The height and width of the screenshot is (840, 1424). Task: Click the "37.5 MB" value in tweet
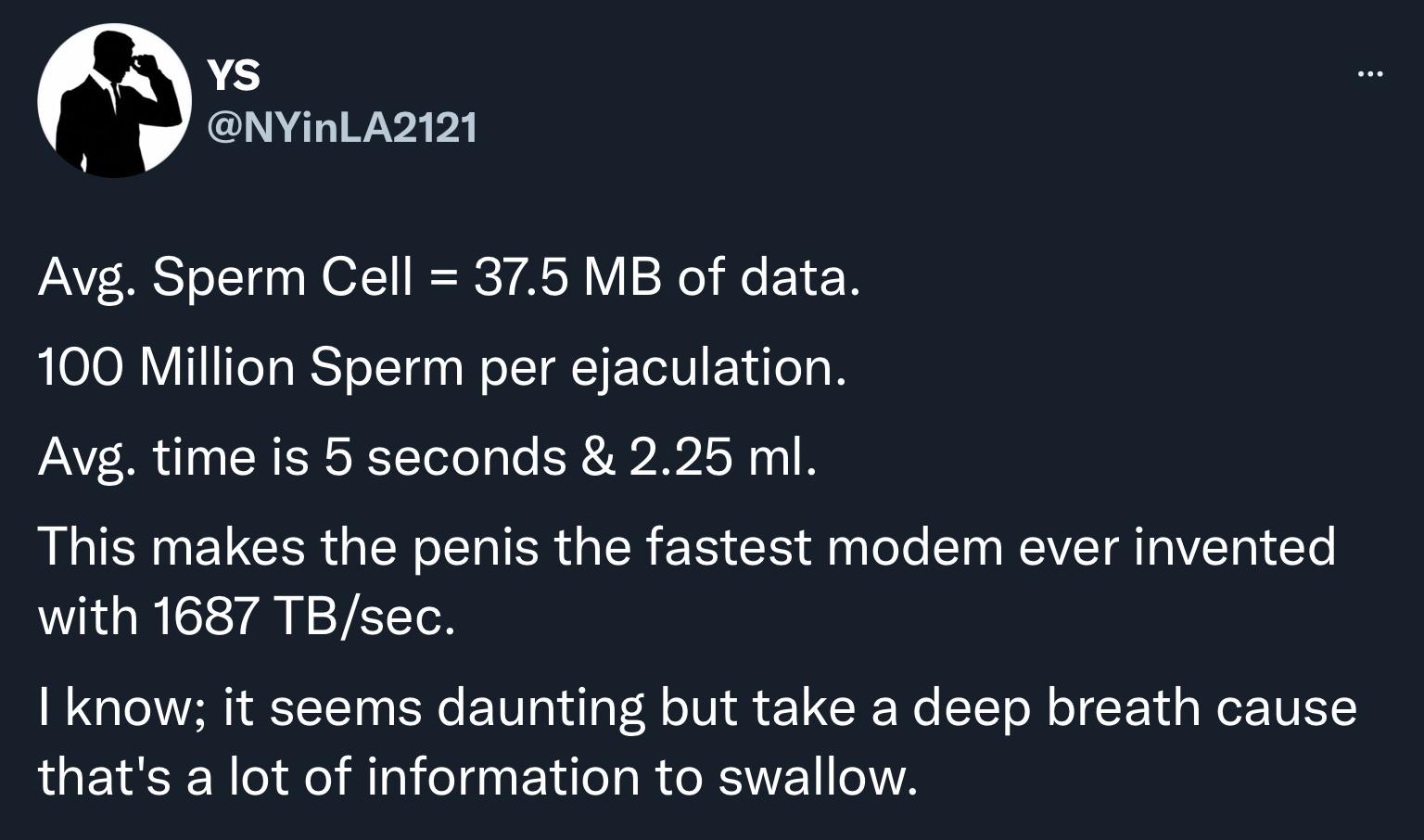[x=567, y=277]
